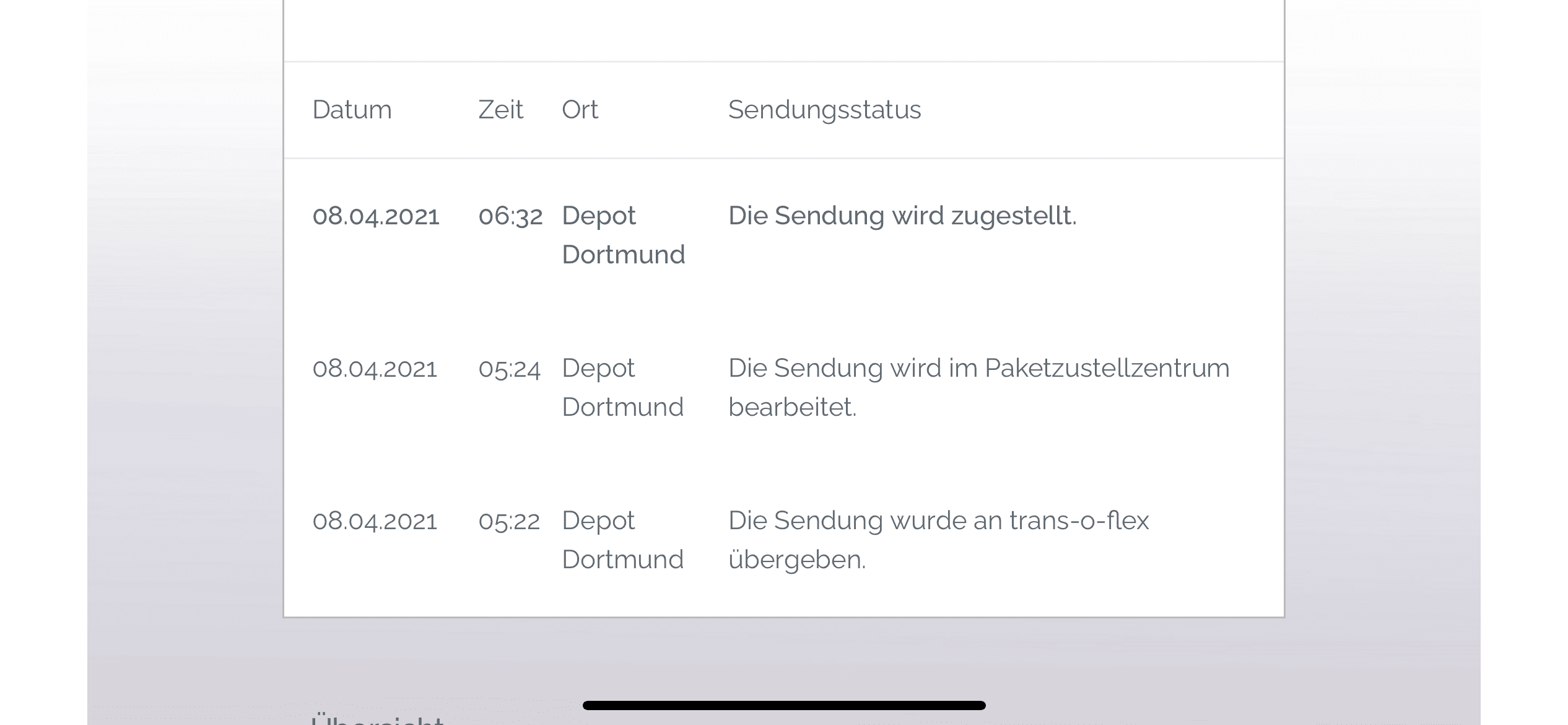Click the Ort column header
This screenshot has height=725, width=1568.
pos(580,110)
